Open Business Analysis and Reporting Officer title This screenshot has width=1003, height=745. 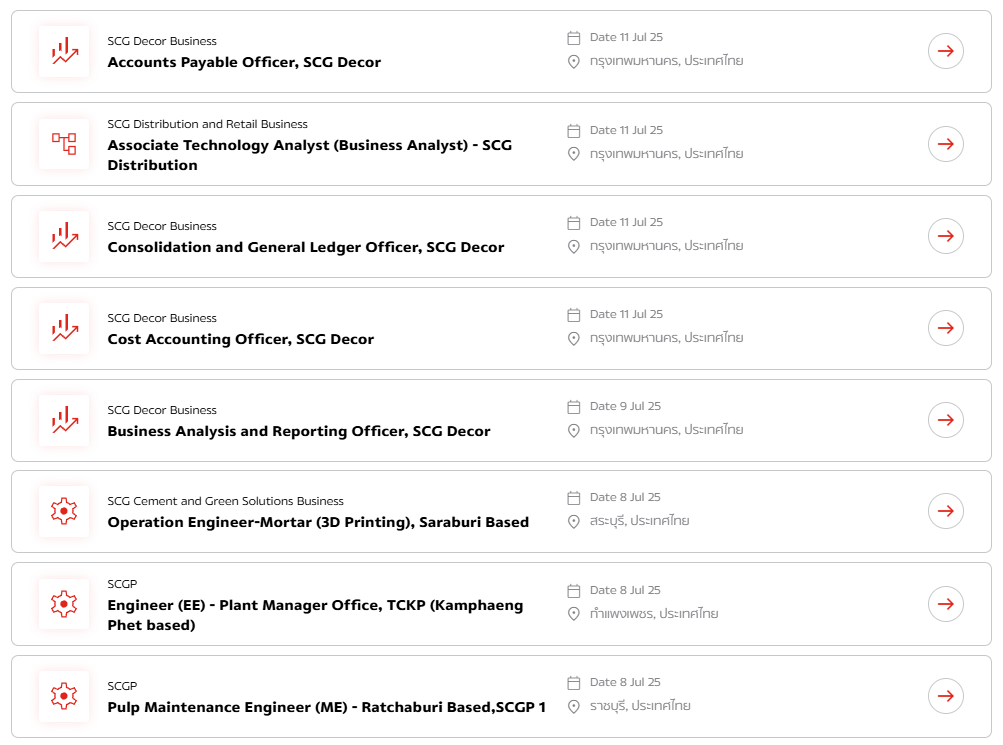[299, 431]
